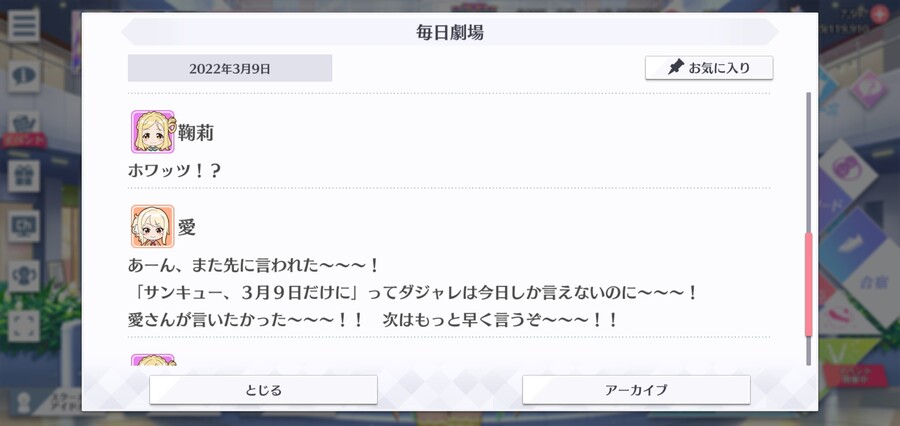
Task: Click 愛's avatar thumbnail
Action: pyautogui.click(x=153, y=226)
